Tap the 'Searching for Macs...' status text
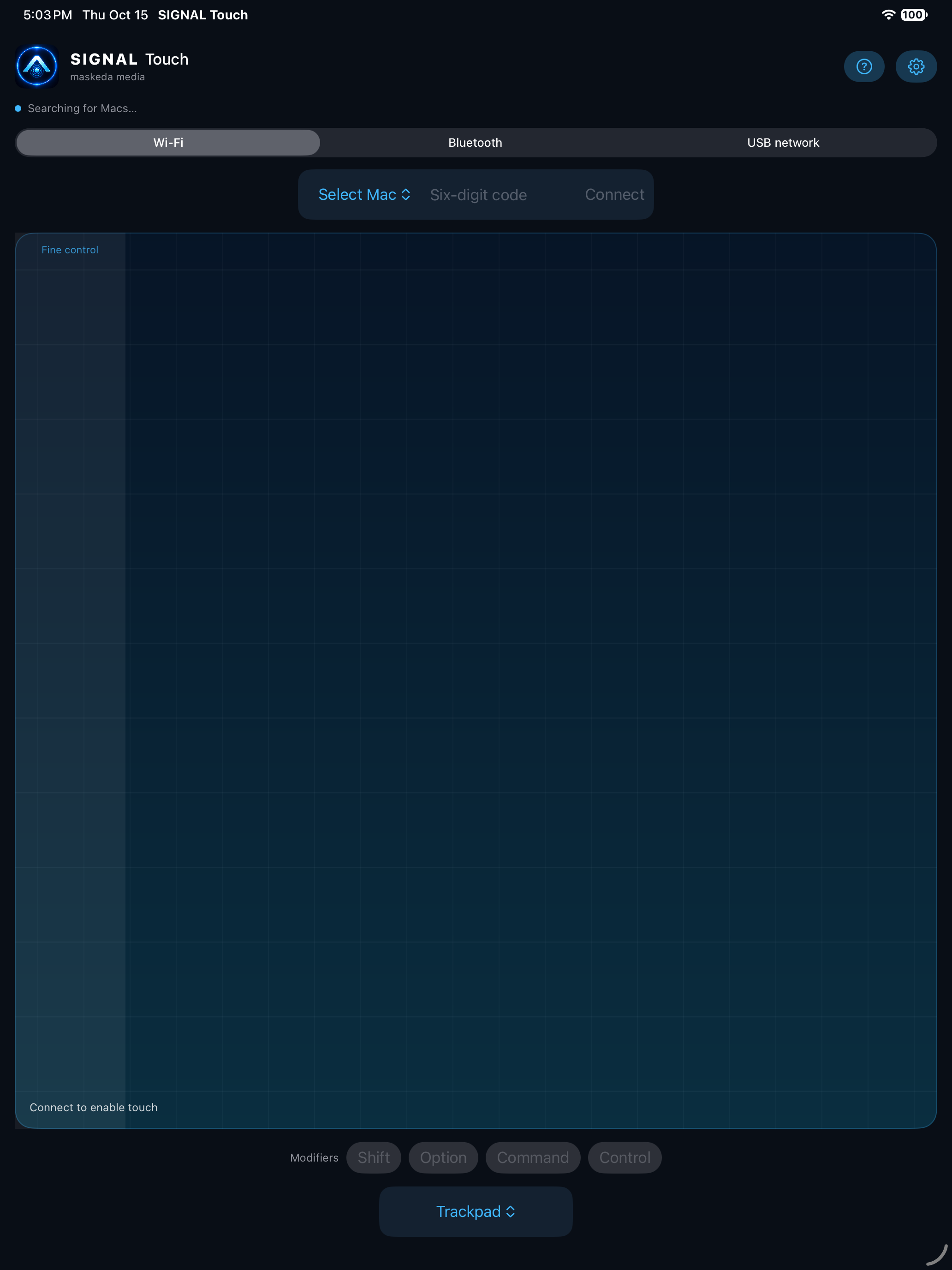The width and height of the screenshot is (952, 1270). point(82,108)
